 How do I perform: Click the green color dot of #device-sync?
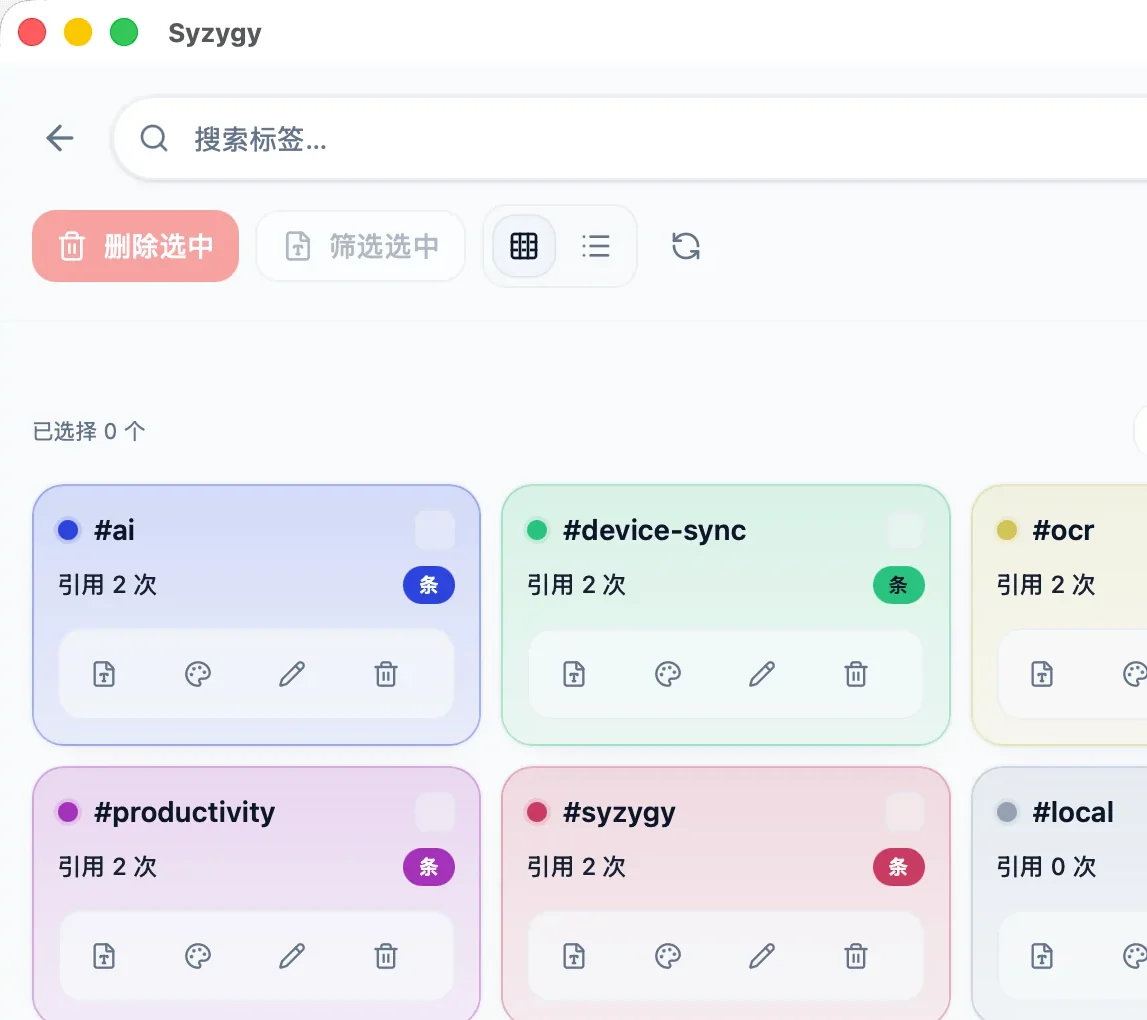click(537, 530)
